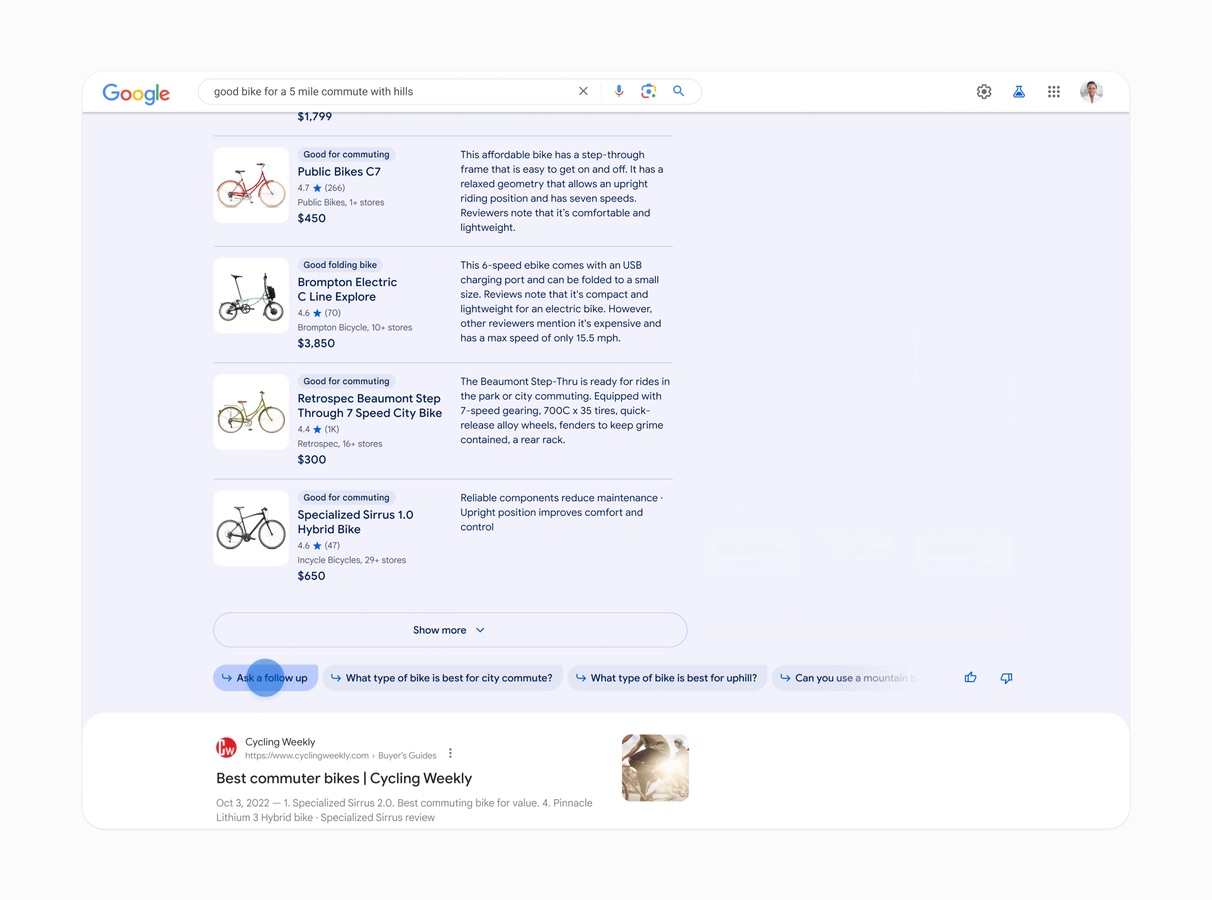Click the Oct 3, 2022 result snippet

point(404,810)
